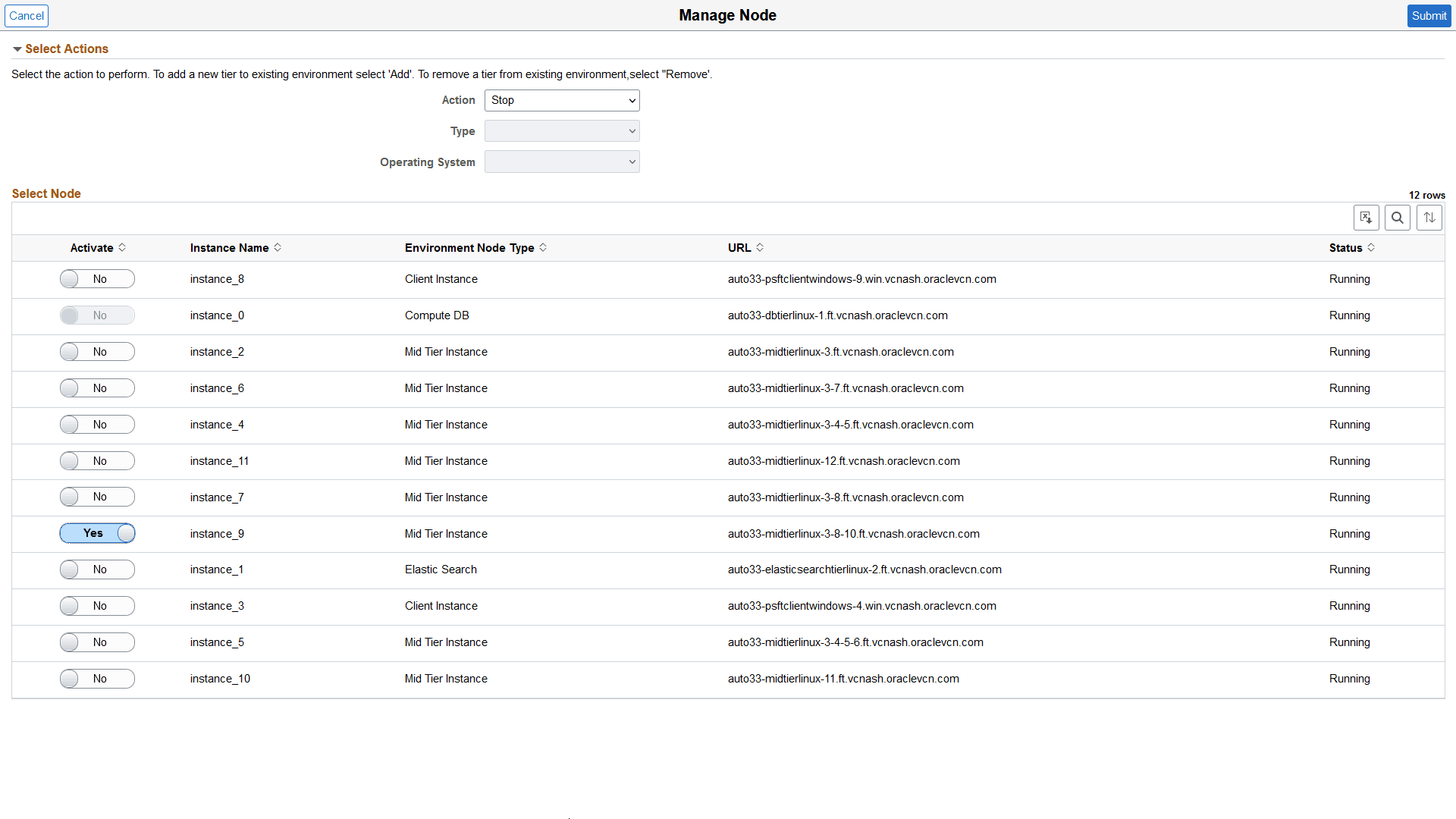This screenshot has width=1456, height=819.
Task: Sort by the Status column arrows
Action: click(1371, 248)
